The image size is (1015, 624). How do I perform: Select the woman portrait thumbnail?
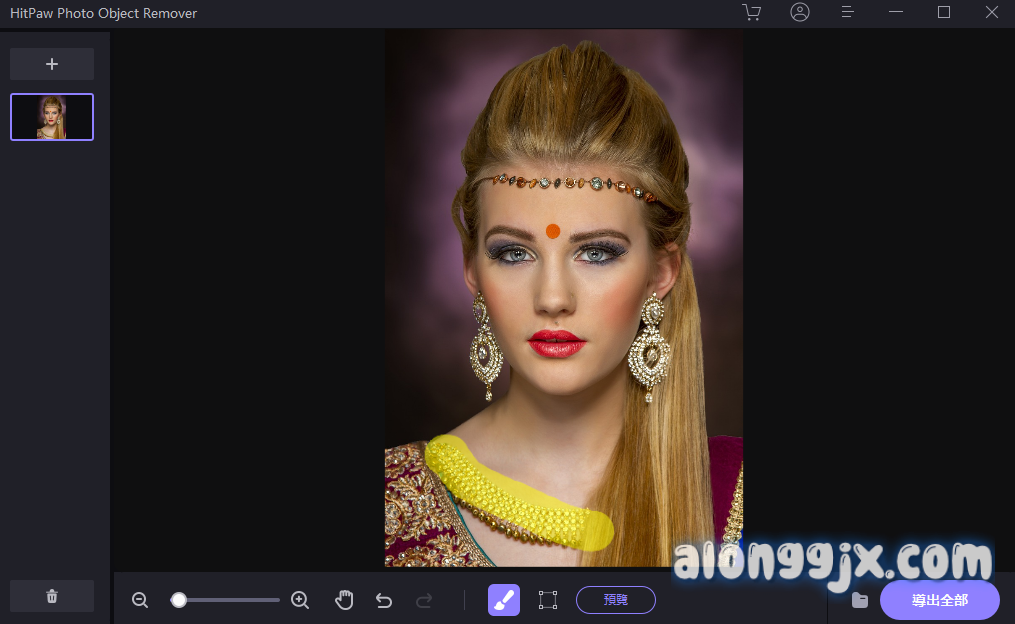(52, 117)
